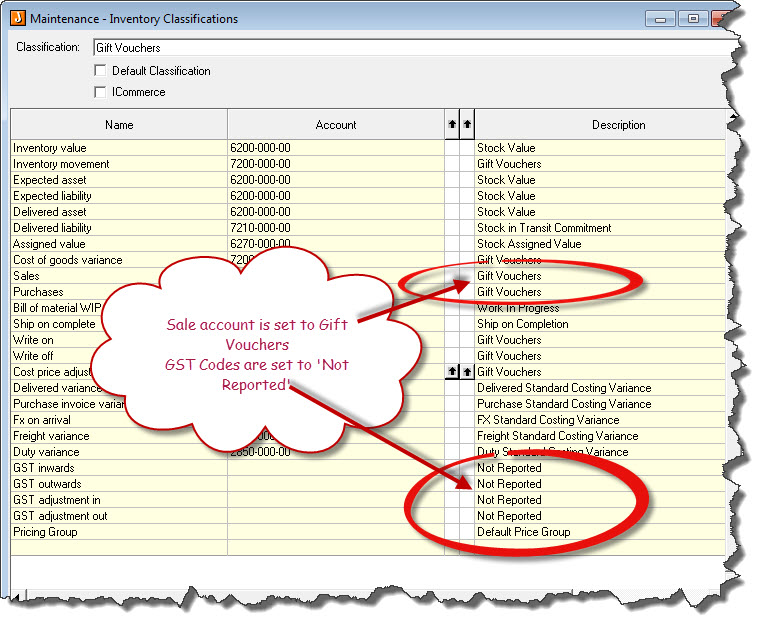Click Not Reported in GST inwards row
767x631 pixels.
click(509, 468)
